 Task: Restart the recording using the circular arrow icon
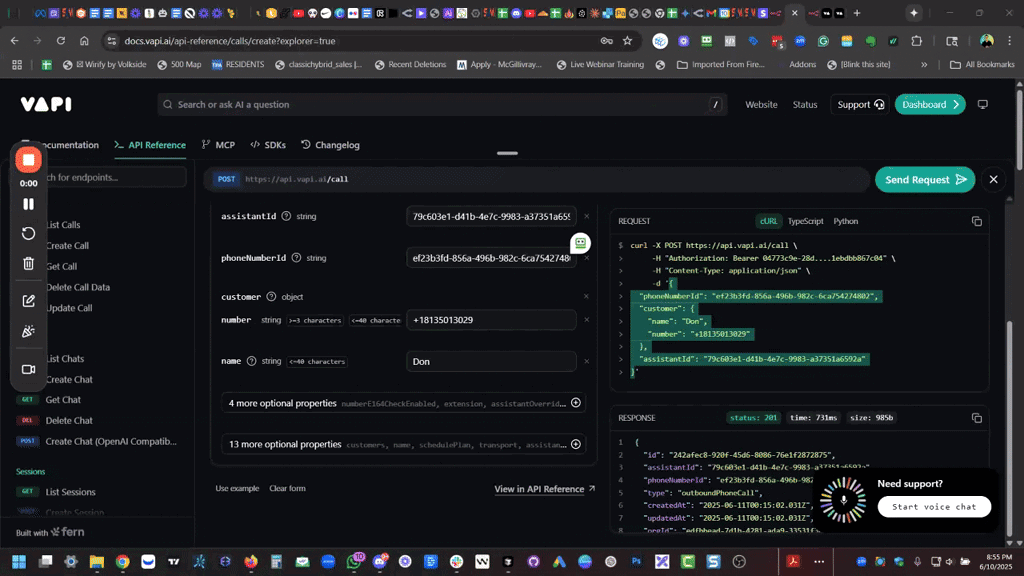click(x=28, y=233)
